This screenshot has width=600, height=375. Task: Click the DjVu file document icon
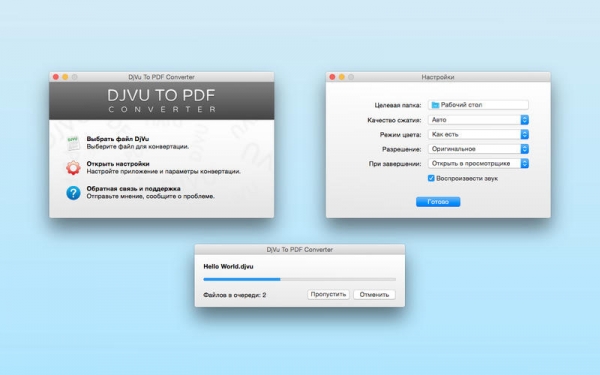[73, 143]
